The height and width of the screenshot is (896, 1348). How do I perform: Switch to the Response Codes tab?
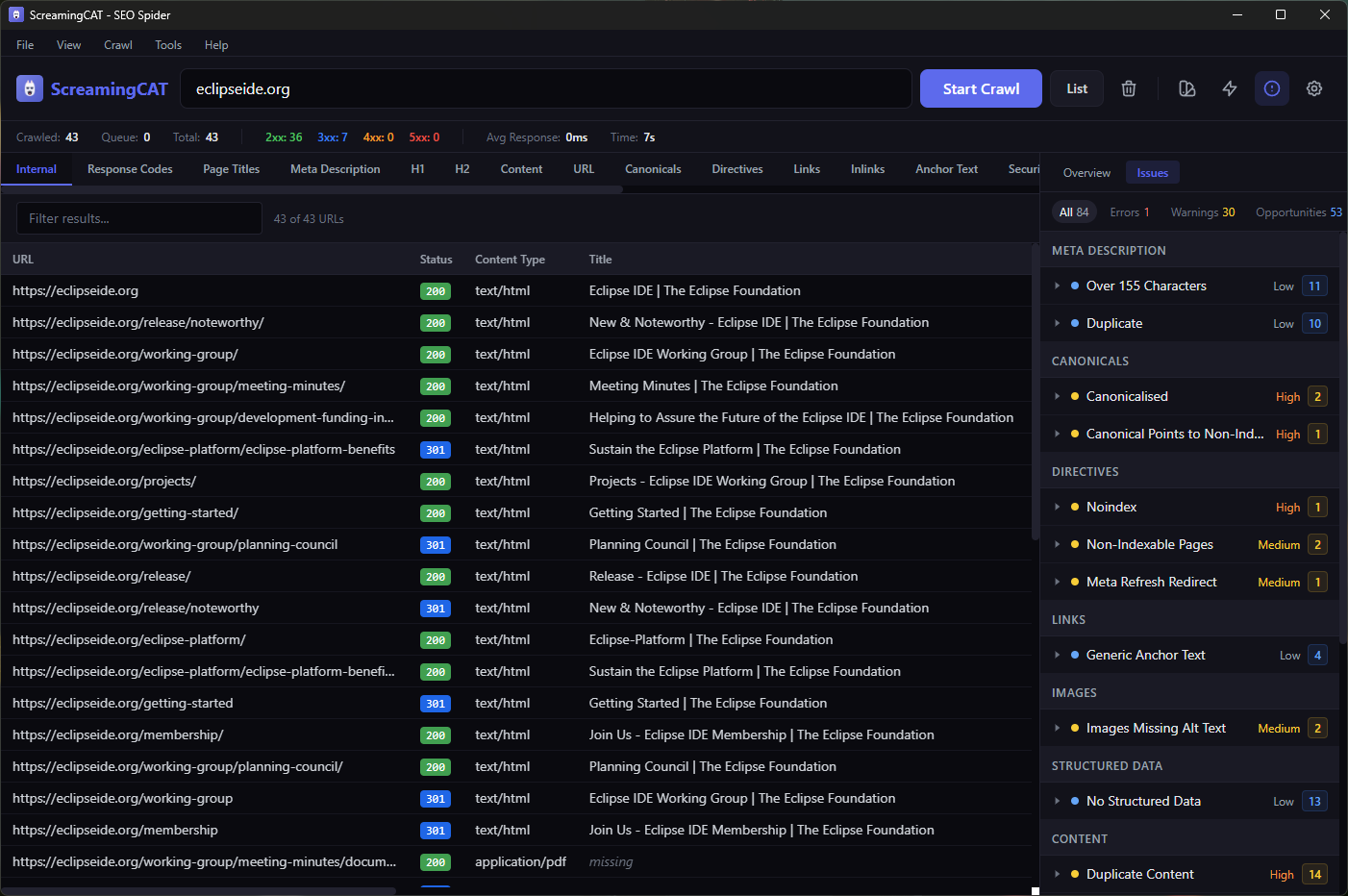coord(130,169)
